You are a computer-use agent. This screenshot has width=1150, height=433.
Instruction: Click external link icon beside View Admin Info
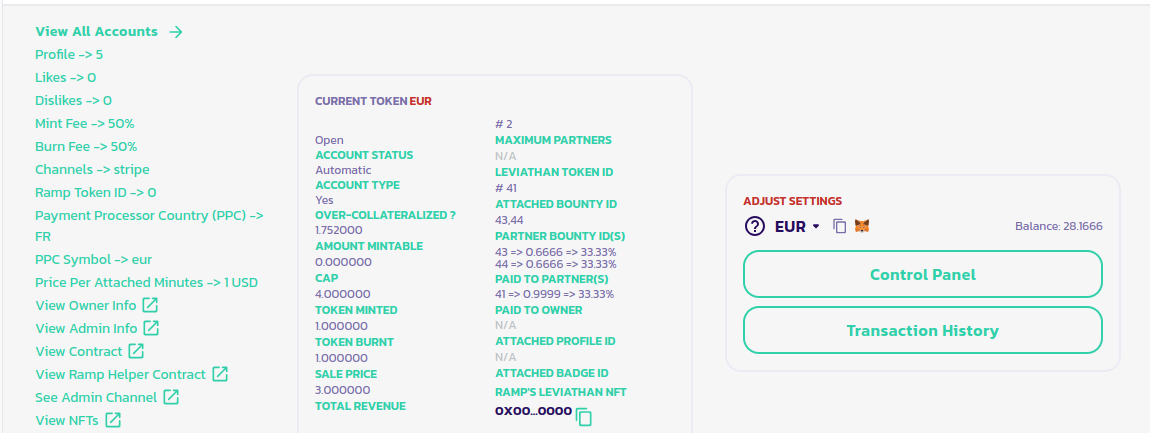[151, 328]
